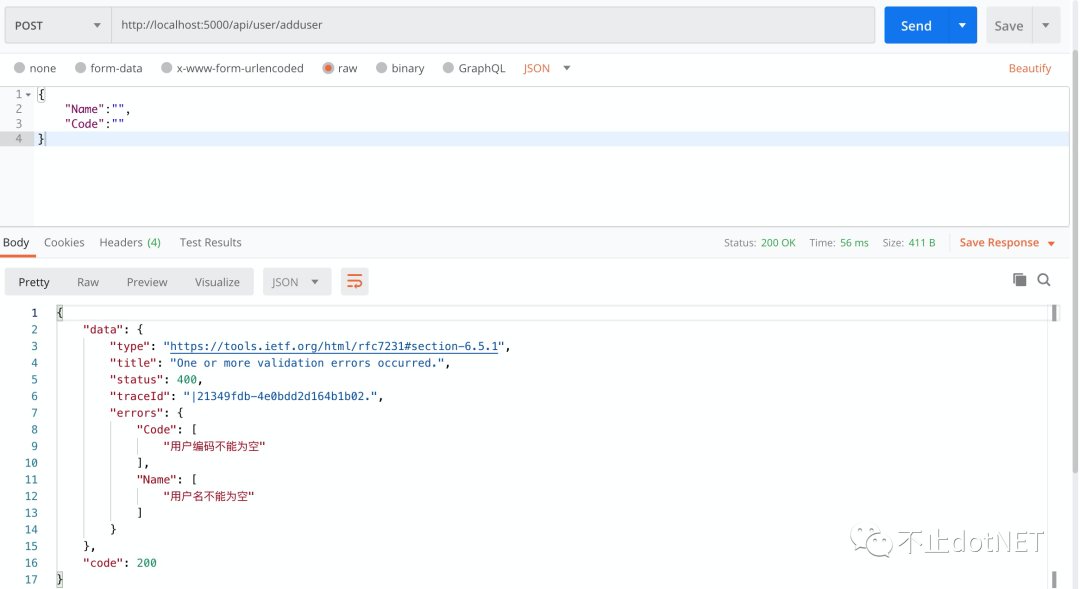The image size is (1080, 589).
Task: Select the raw body type radio button
Action: (x=328, y=68)
